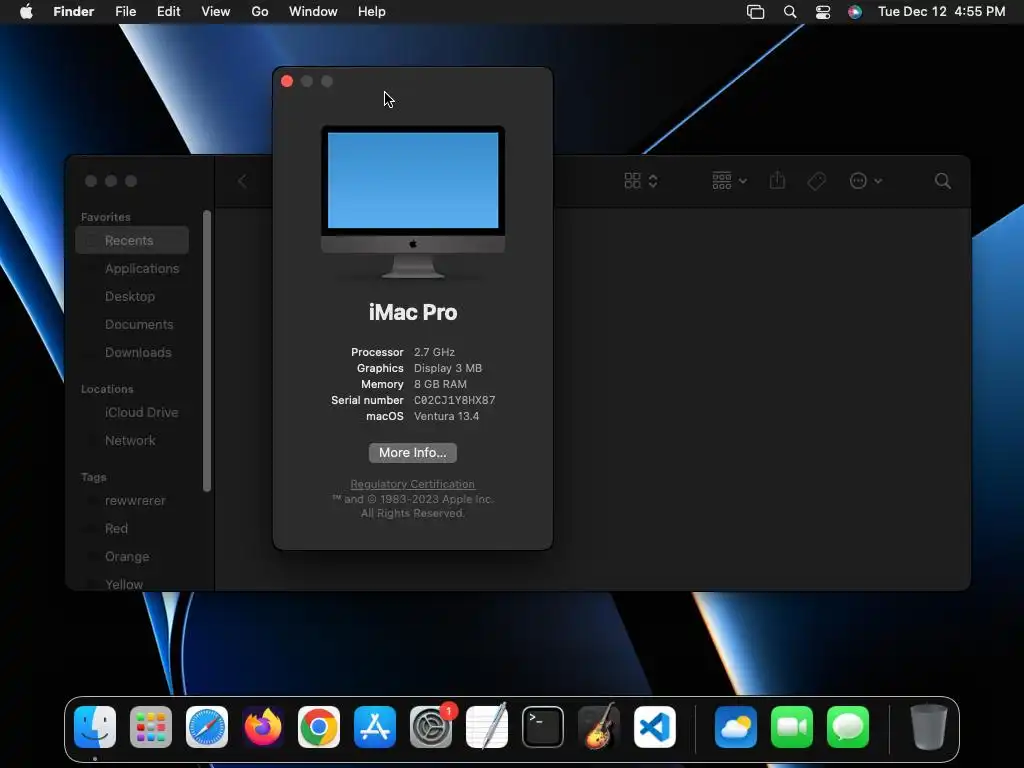Launch FaceTime from the Dock
This screenshot has width=1024, height=768.
pyautogui.click(x=792, y=727)
